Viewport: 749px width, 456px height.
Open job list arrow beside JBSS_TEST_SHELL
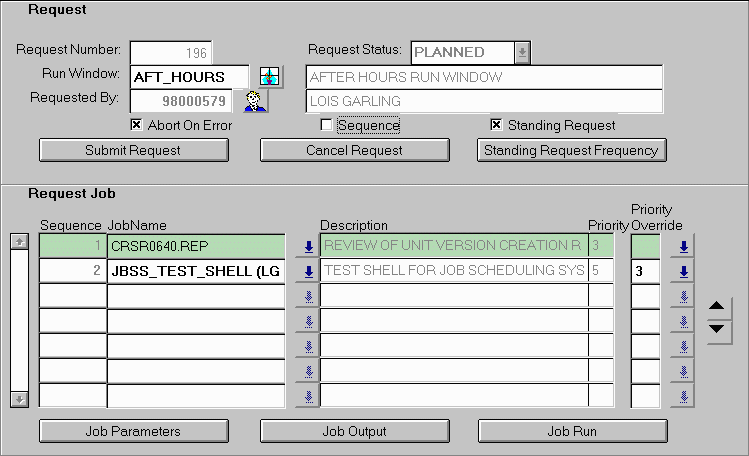[308, 271]
